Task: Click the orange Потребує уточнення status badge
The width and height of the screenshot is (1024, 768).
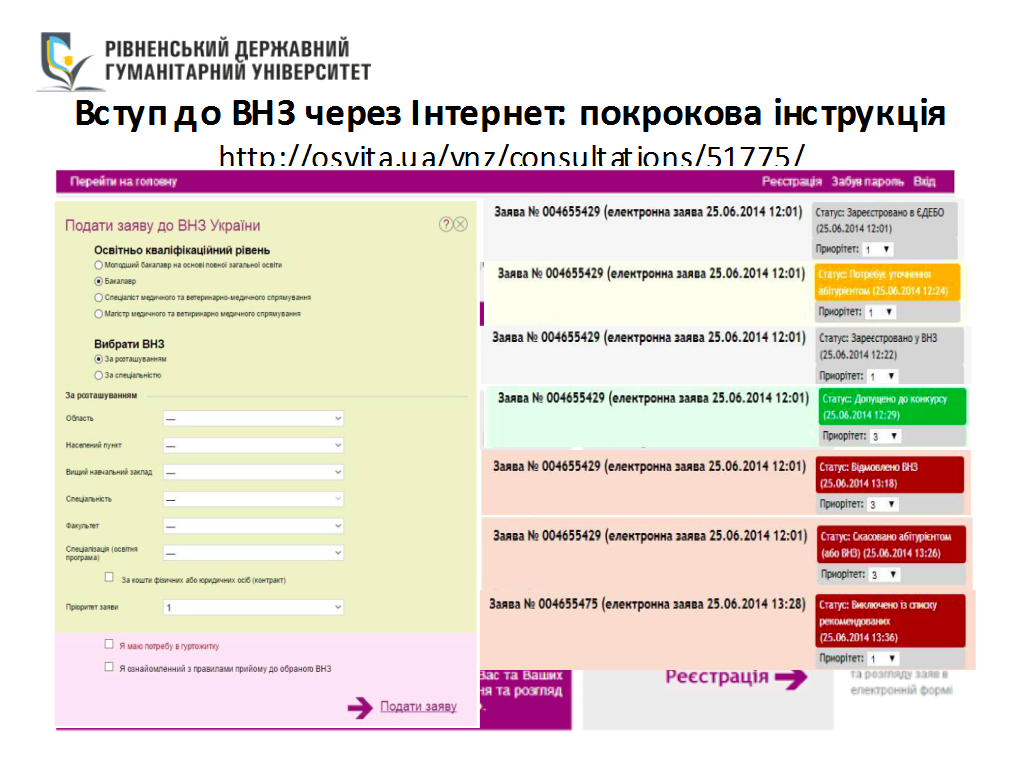Action: pos(887,282)
